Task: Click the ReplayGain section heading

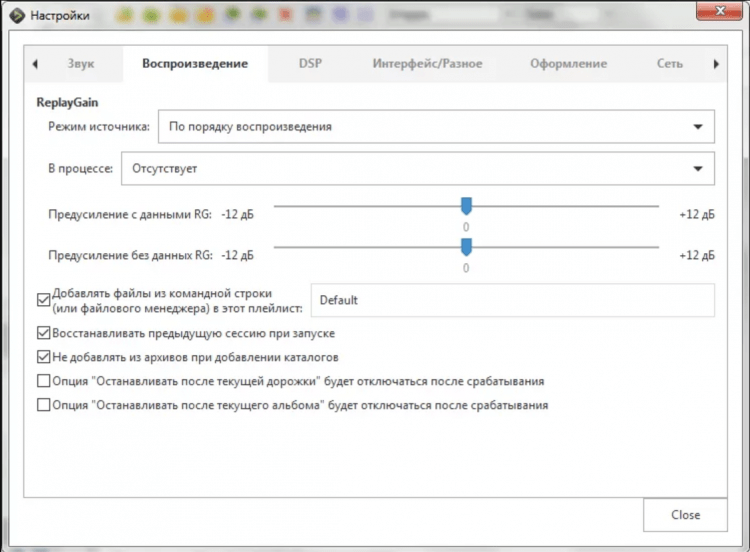Action: click(x=67, y=102)
